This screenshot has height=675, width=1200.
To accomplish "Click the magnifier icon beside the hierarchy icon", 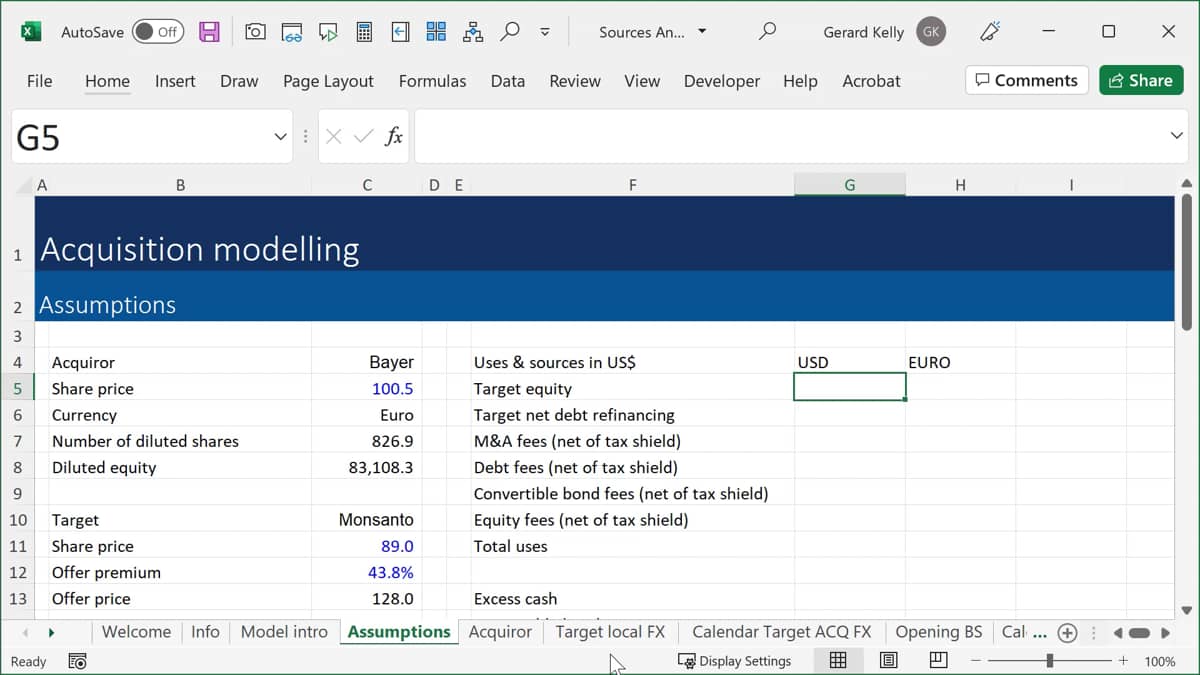I will click(510, 31).
